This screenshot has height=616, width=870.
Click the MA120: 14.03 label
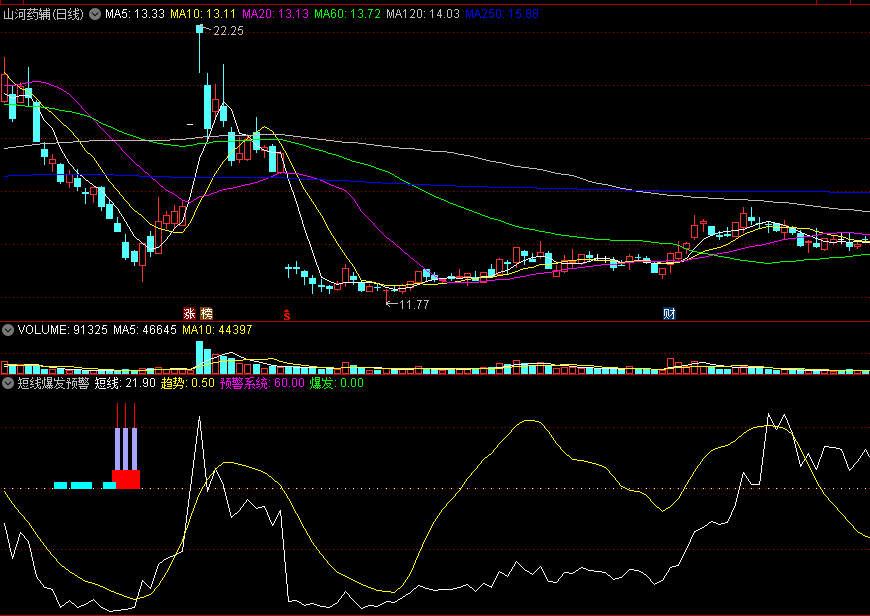pos(423,14)
